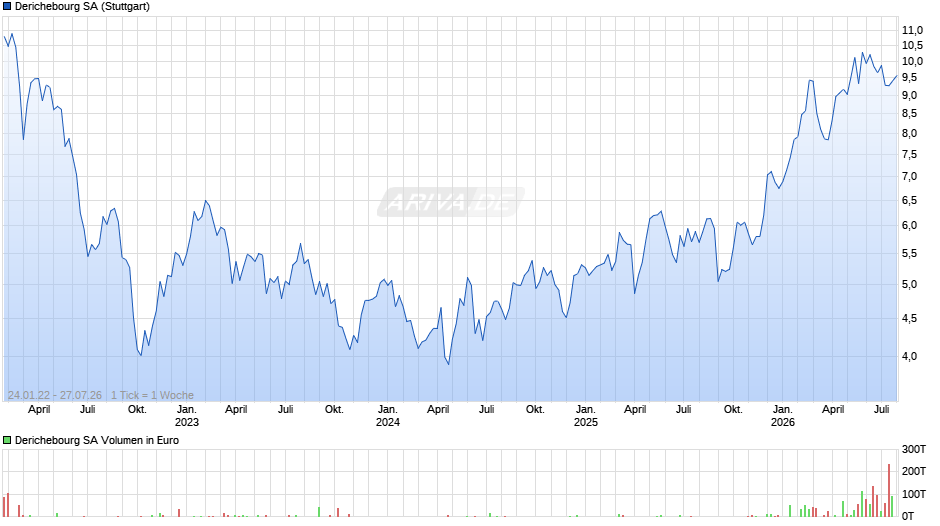Click the 9,5 price axis label
The height and width of the screenshot is (526, 940).
[x=909, y=77]
